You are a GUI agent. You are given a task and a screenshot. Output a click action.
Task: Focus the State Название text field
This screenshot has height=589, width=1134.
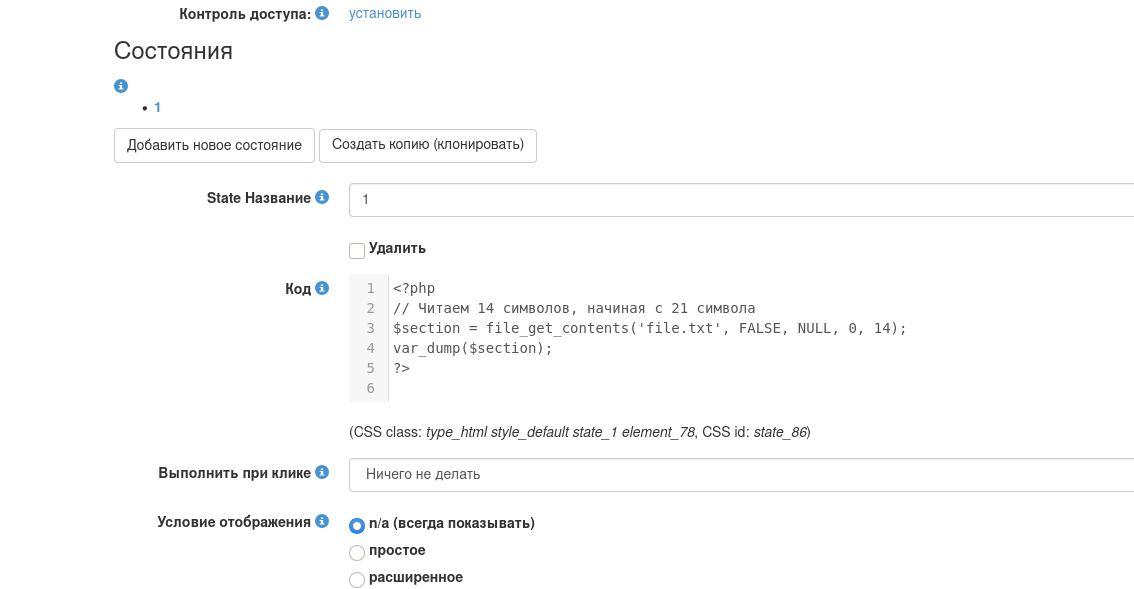(740, 200)
